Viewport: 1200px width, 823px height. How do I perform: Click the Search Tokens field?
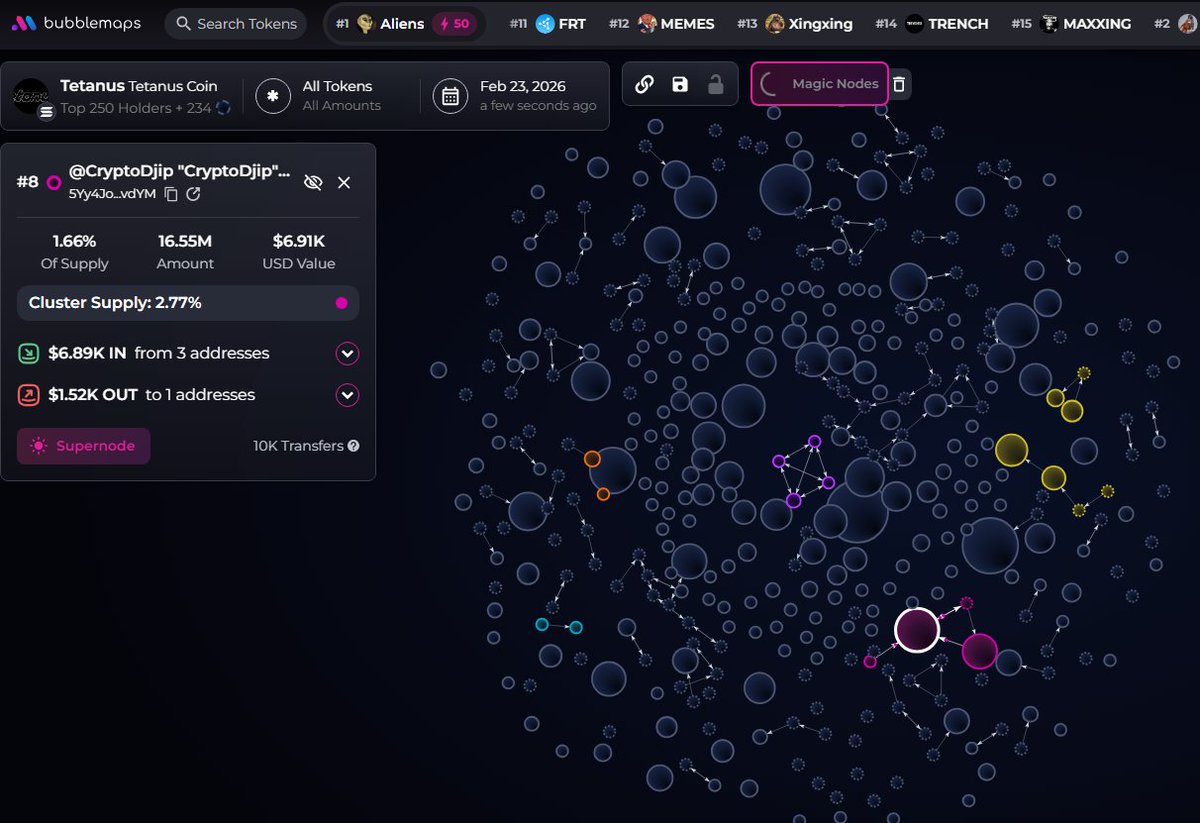click(x=236, y=23)
